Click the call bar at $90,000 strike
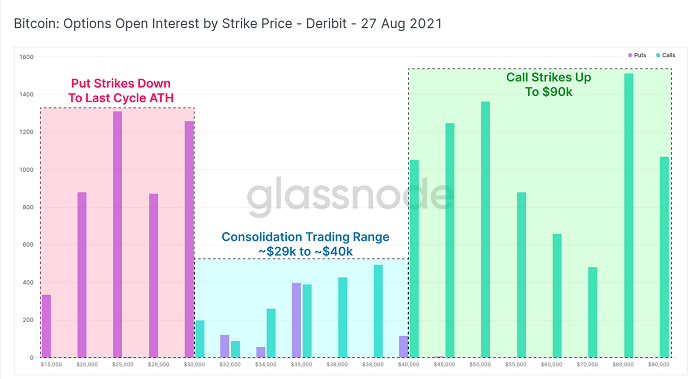 (x=664, y=257)
